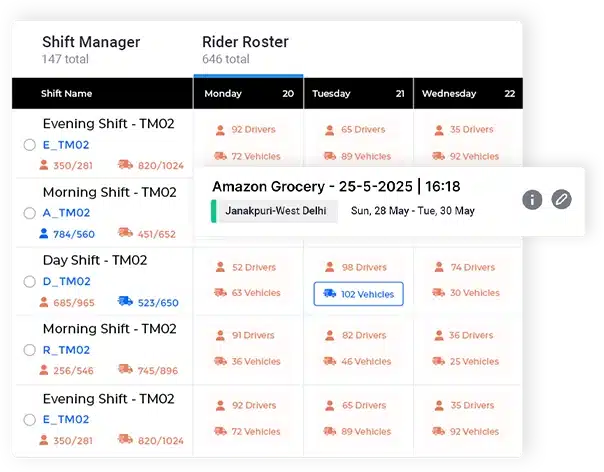Click blue truck icon beside 523/650
The height and width of the screenshot is (472, 604).
coord(125,301)
